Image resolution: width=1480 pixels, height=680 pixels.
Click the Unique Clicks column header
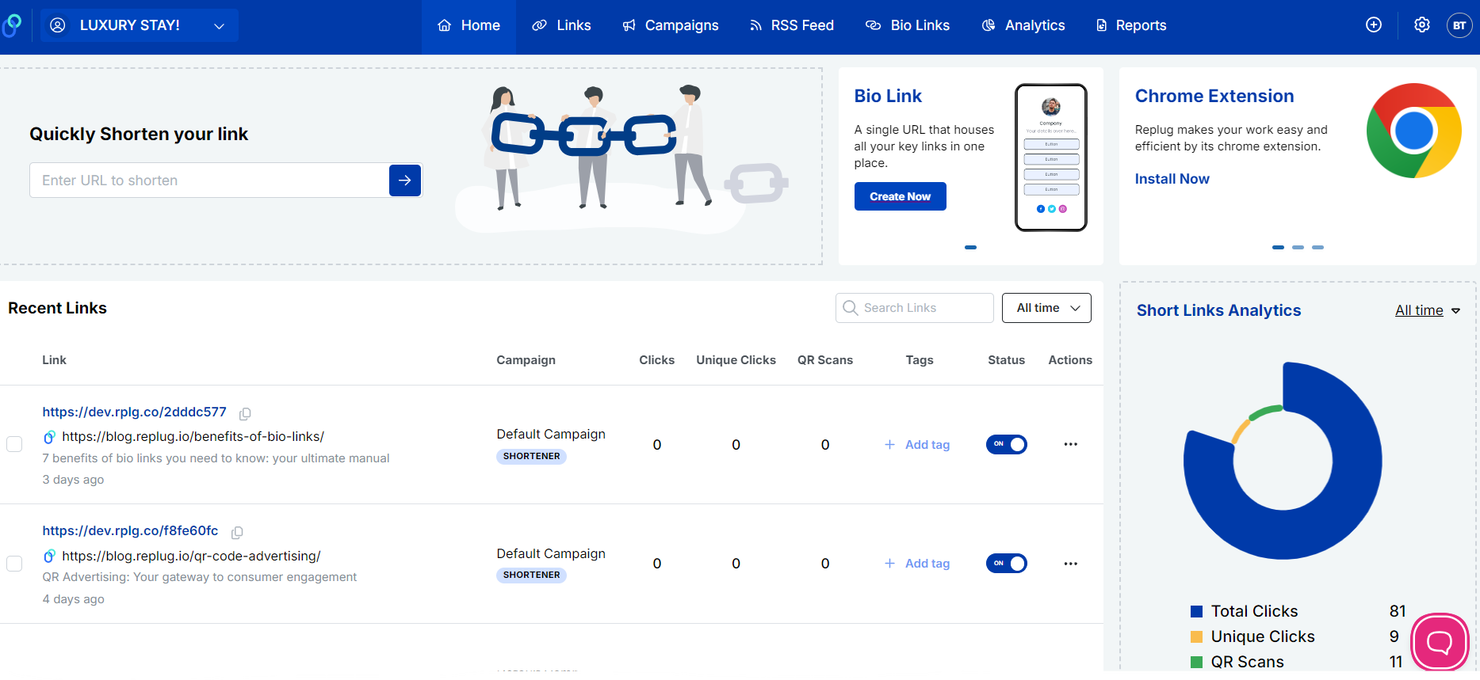point(736,360)
